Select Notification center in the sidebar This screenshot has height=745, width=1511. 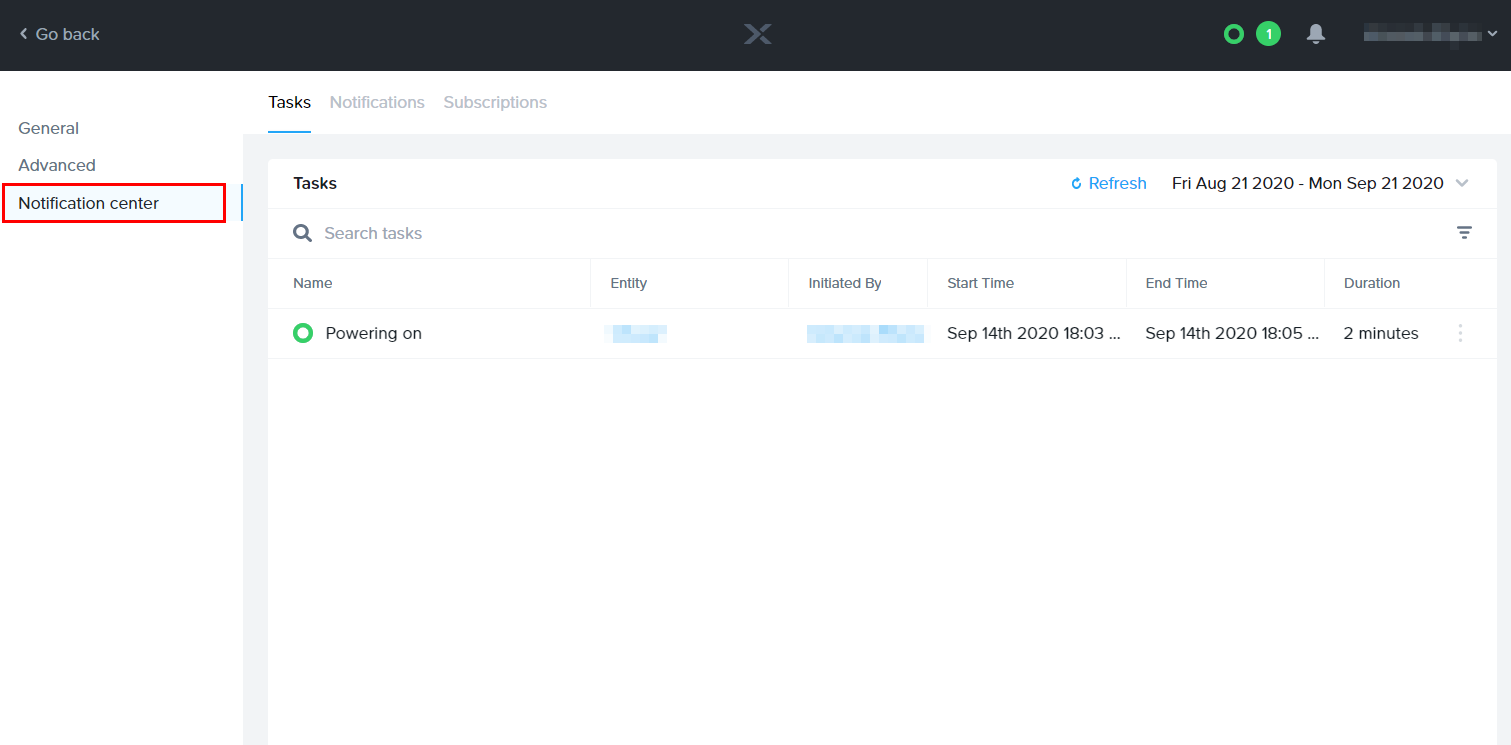coord(114,203)
